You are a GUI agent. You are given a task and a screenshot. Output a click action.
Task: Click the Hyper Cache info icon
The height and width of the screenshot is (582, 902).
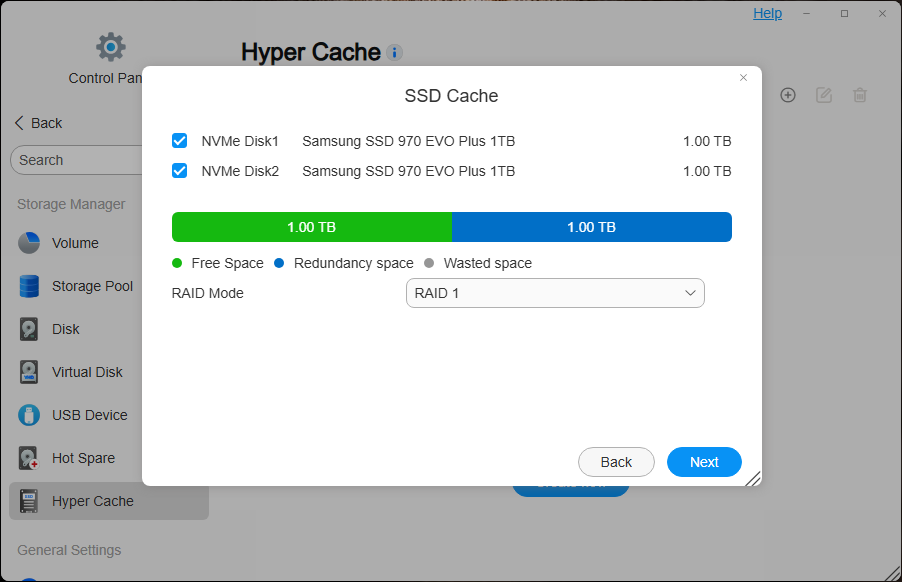coord(395,52)
